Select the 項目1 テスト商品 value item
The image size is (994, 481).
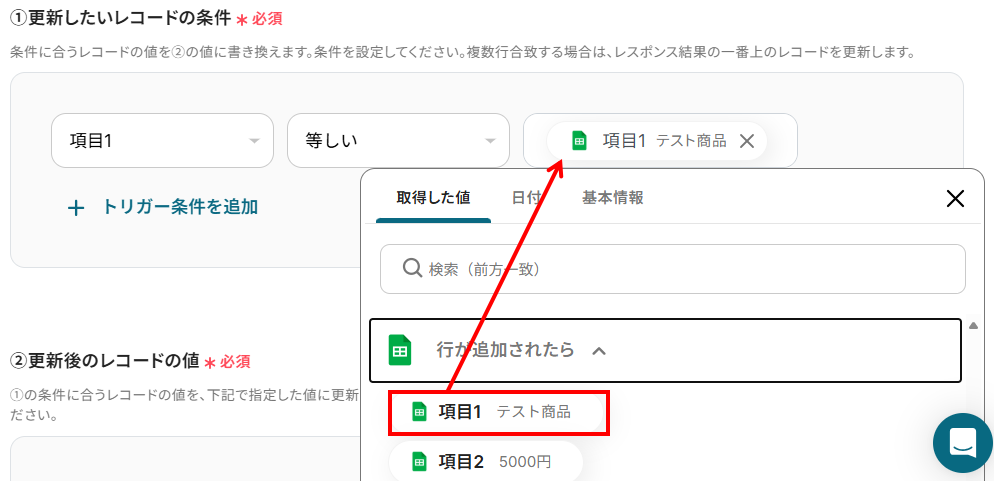(500, 413)
